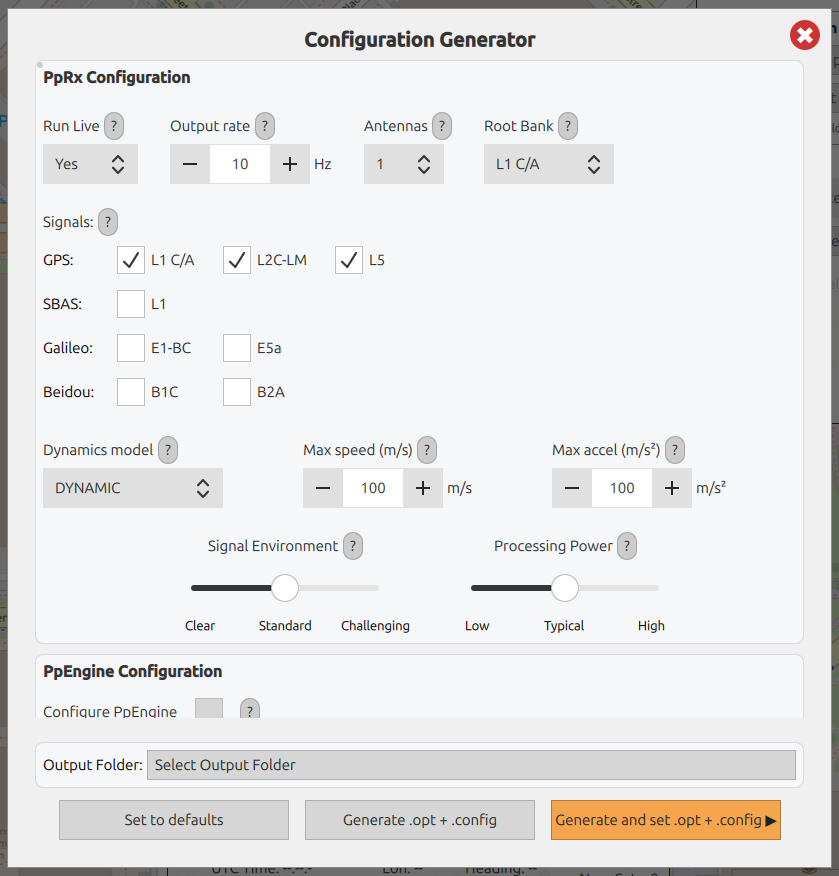The width and height of the screenshot is (839, 876).
Task: Open the Dynamics model dropdown
Action: pos(133,488)
